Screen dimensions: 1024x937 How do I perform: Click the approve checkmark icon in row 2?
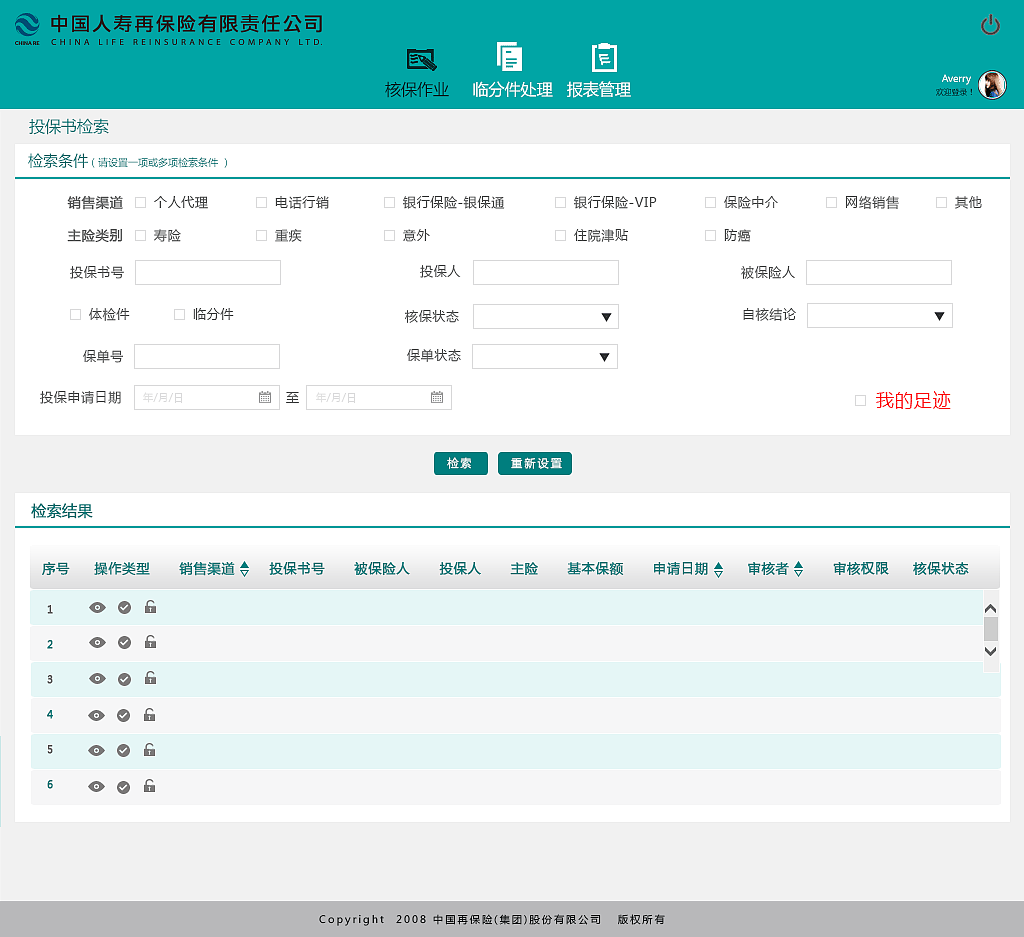pyautogui.click(x=123, y=643)
